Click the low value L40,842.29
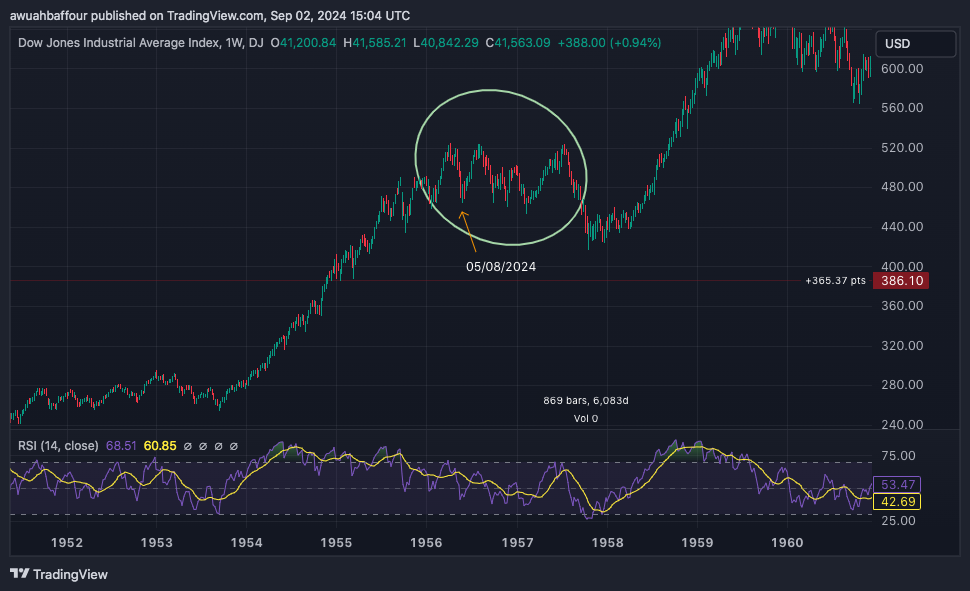 click(x=445, y=43)
